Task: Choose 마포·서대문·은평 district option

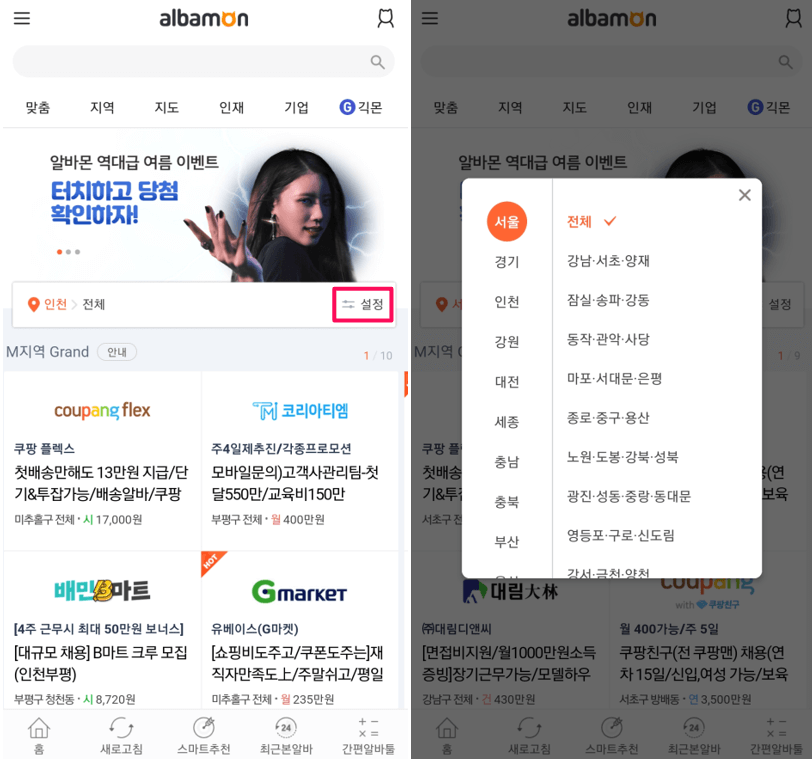Action: [614, 378]
